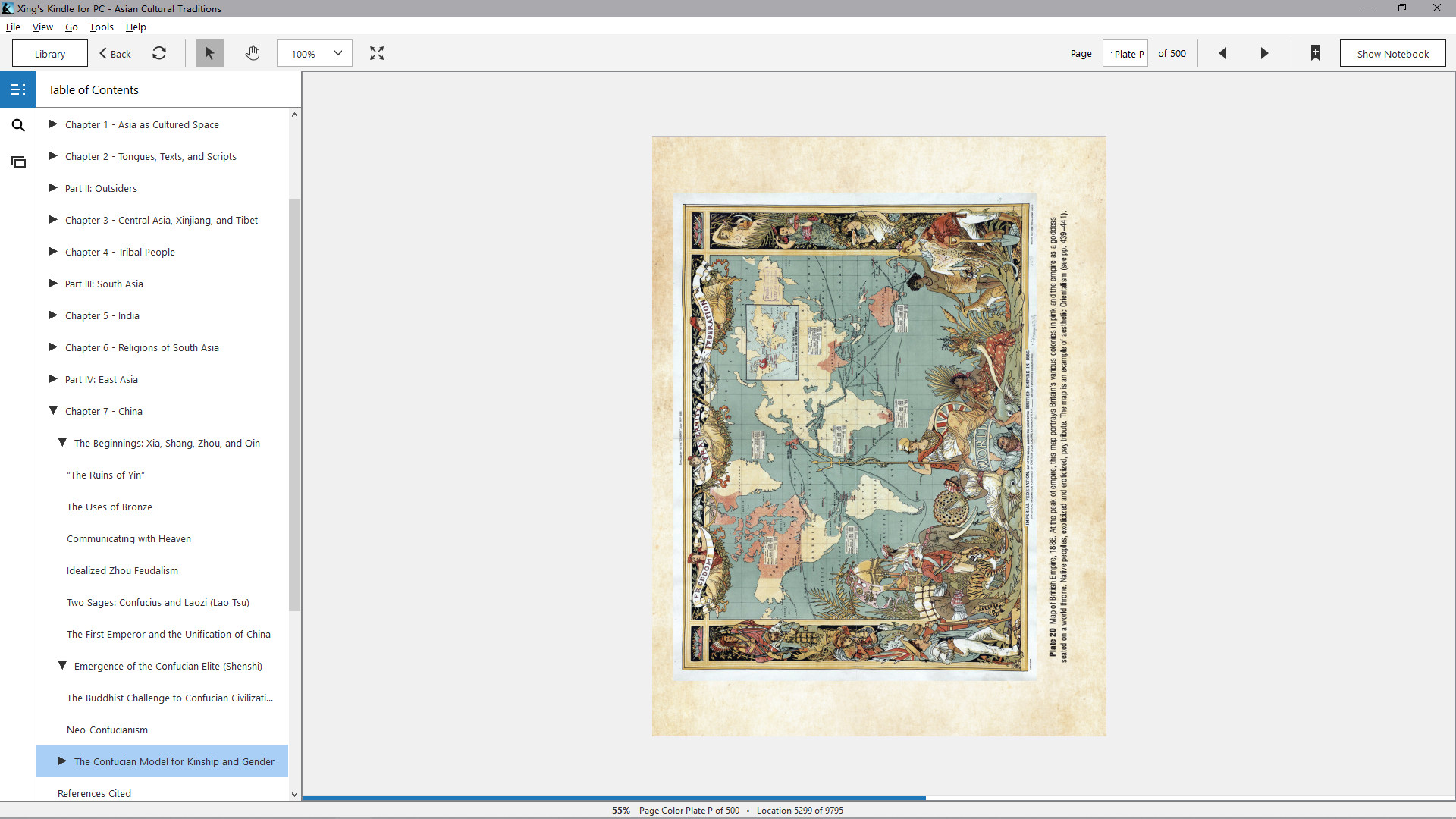Expand Part III: South Asia
The image size is (1456, 819).
tap(53, 283)
